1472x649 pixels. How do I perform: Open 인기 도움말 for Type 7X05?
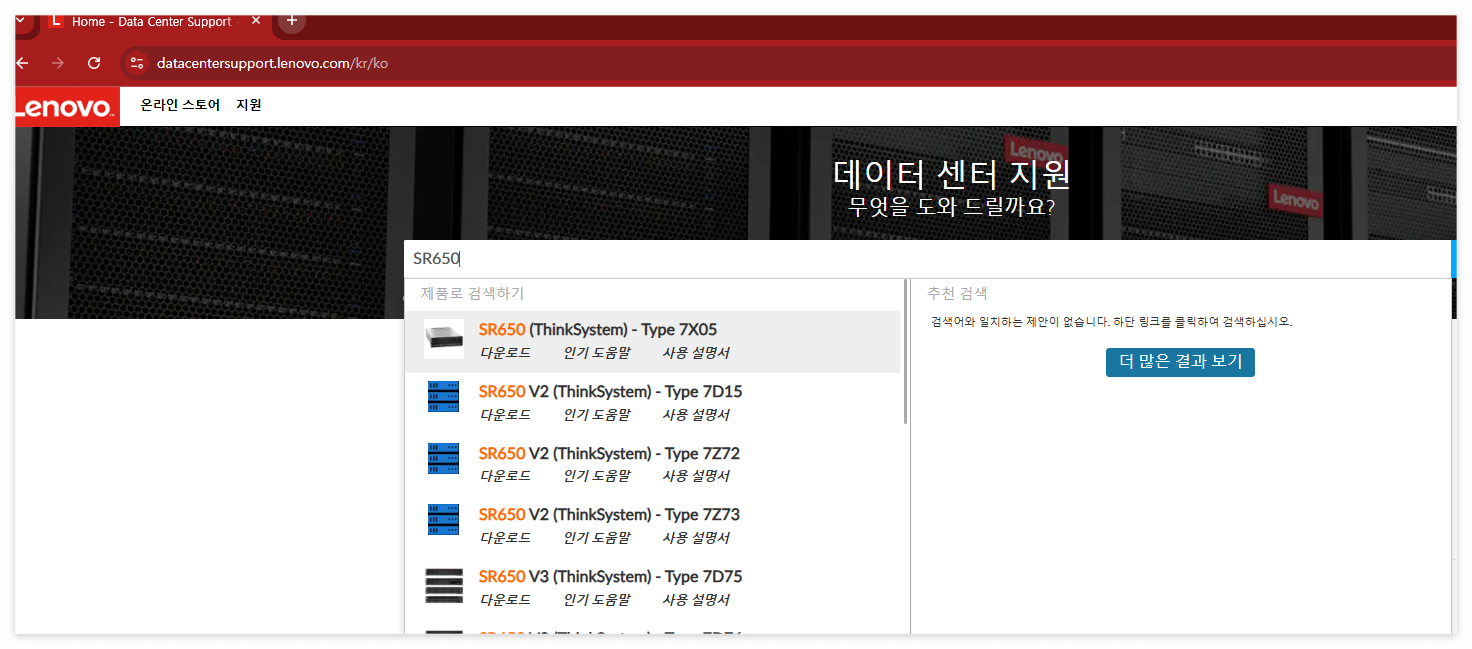coord(596,353)
